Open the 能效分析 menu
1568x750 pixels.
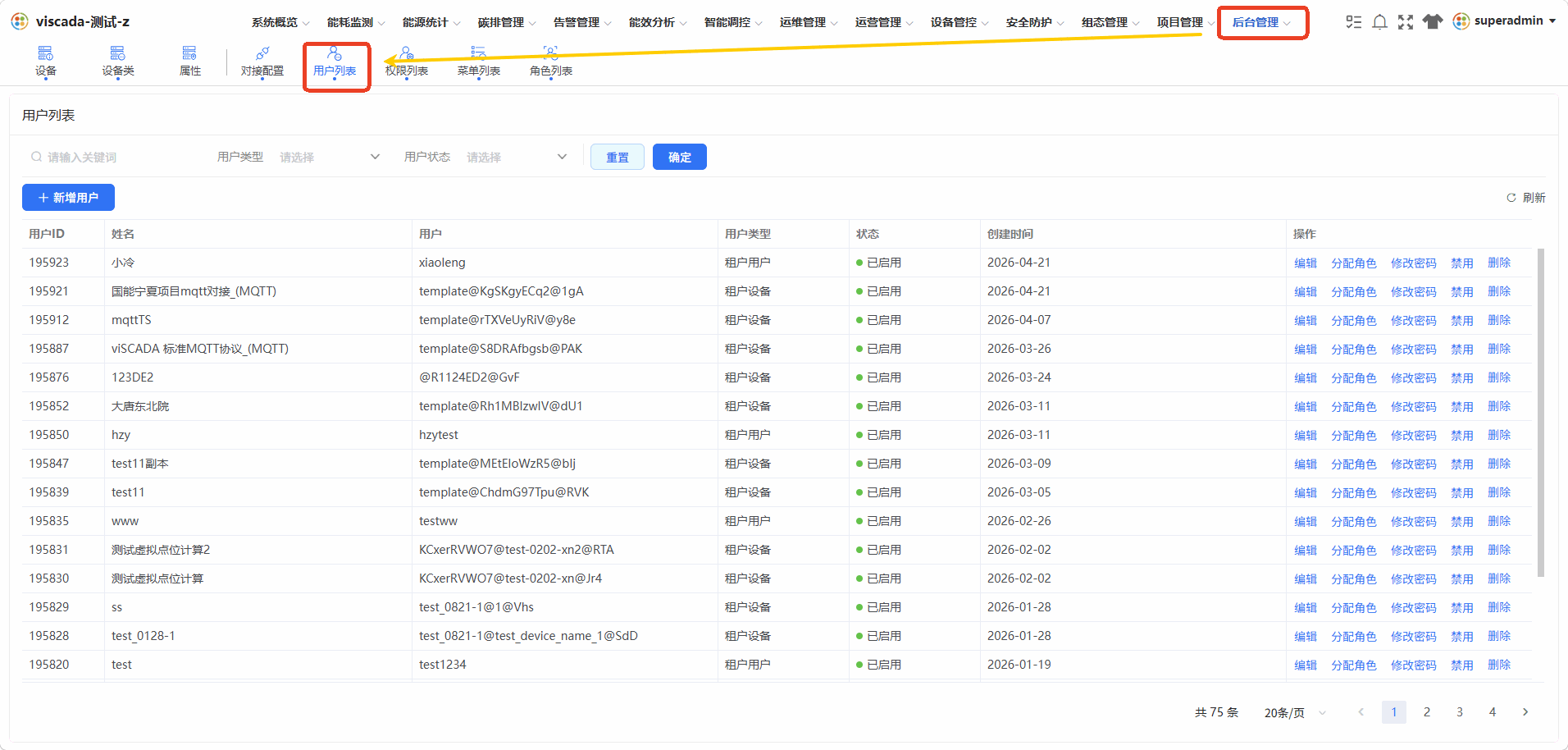[x=658, y=22]
